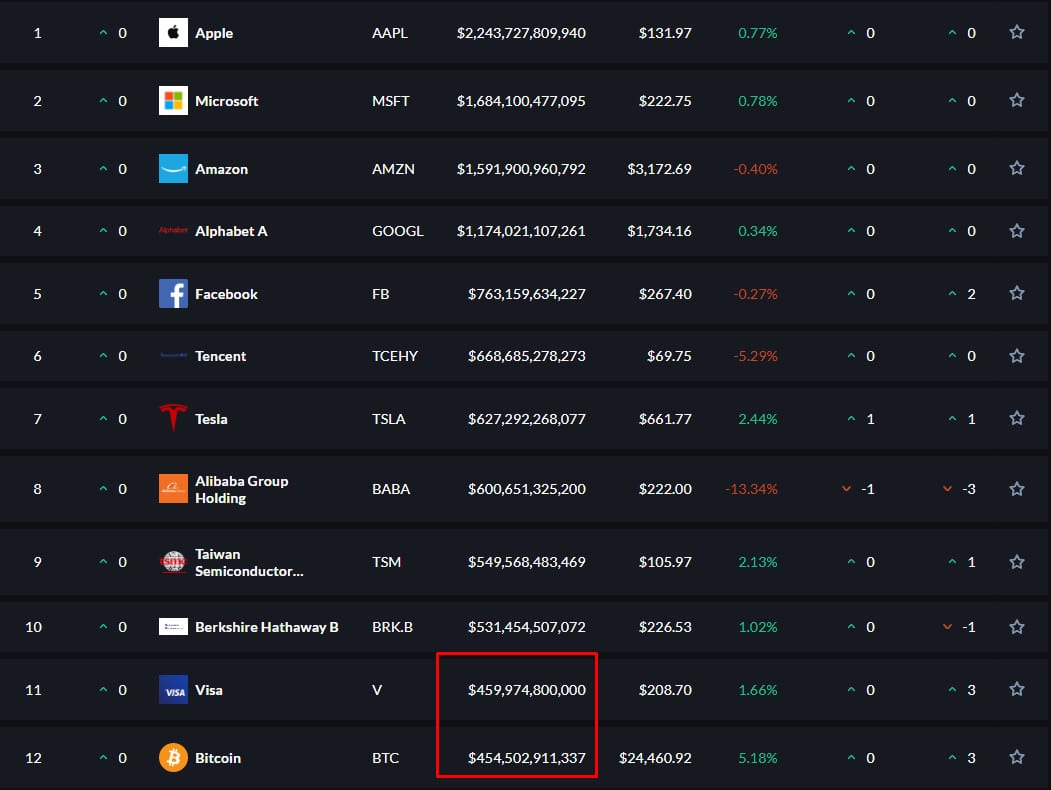Star the Berkshire Hathaway B row
Viewport: 1051px width, 790px height.
(x=1016, y=627)
